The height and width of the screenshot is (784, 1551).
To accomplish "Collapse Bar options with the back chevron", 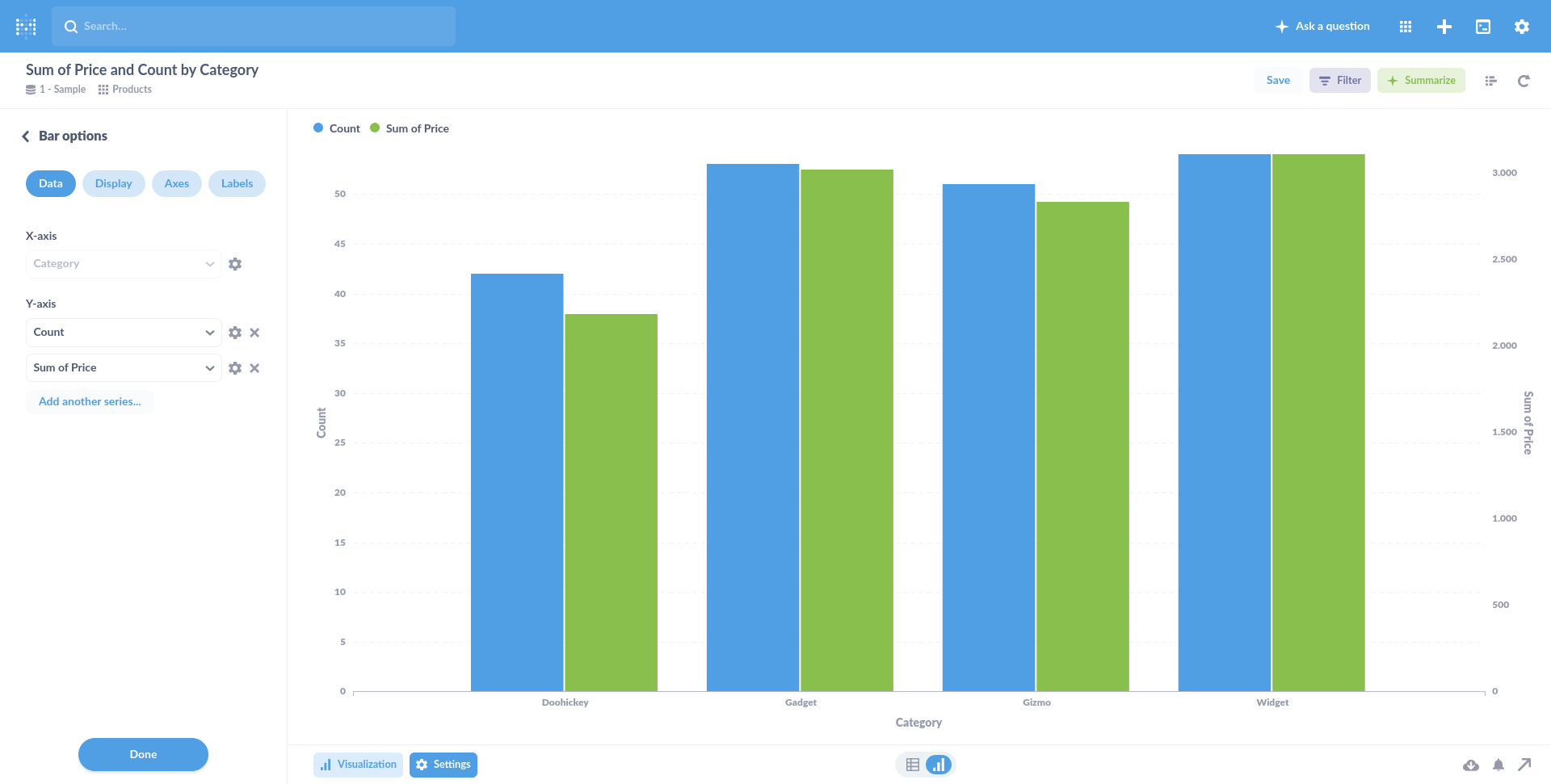I will tap(25, 136).
